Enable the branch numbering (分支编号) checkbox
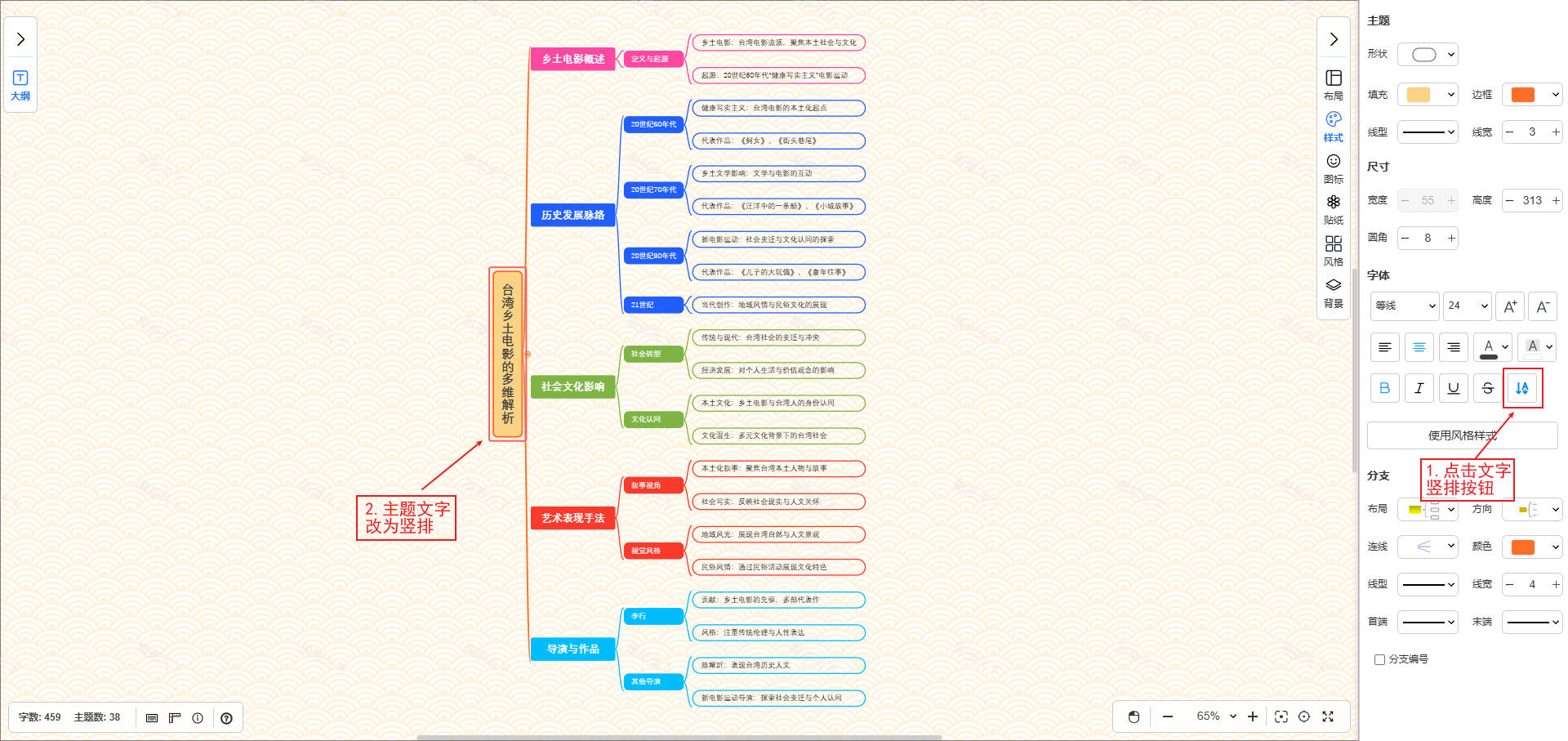The image size is (1568, 741). click(x=1379, y=659)
